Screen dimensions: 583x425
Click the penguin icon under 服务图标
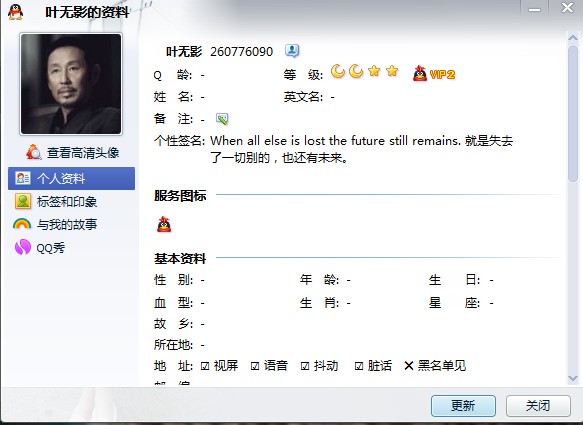pos(164,224)
